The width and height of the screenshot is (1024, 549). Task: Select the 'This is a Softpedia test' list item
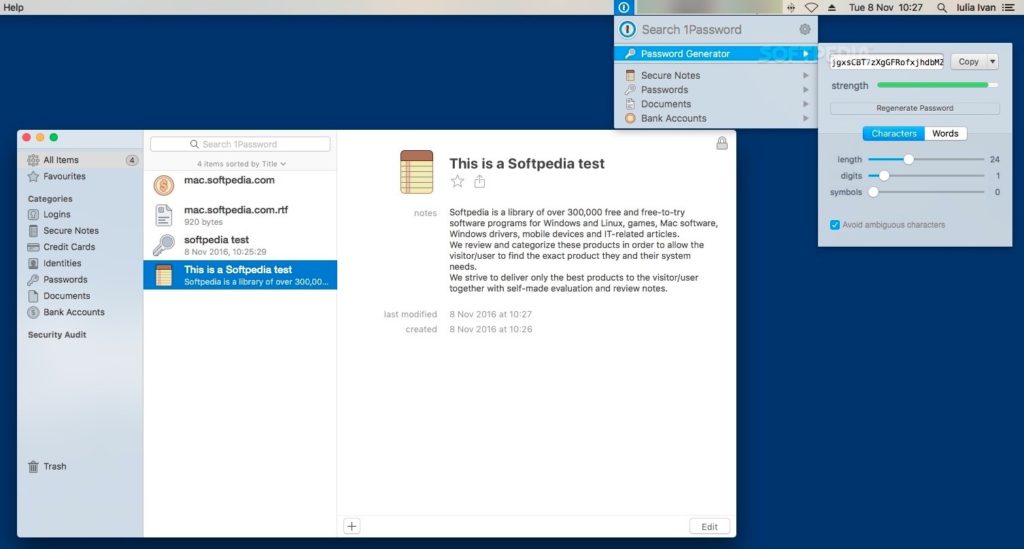tap(240, 275)
